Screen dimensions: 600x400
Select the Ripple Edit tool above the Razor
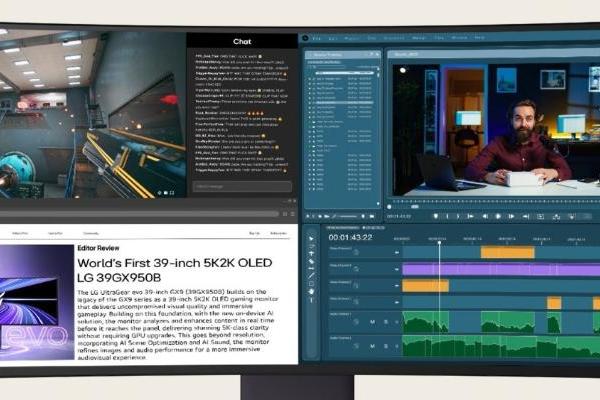pyautogui.click(x=311, y=253)
